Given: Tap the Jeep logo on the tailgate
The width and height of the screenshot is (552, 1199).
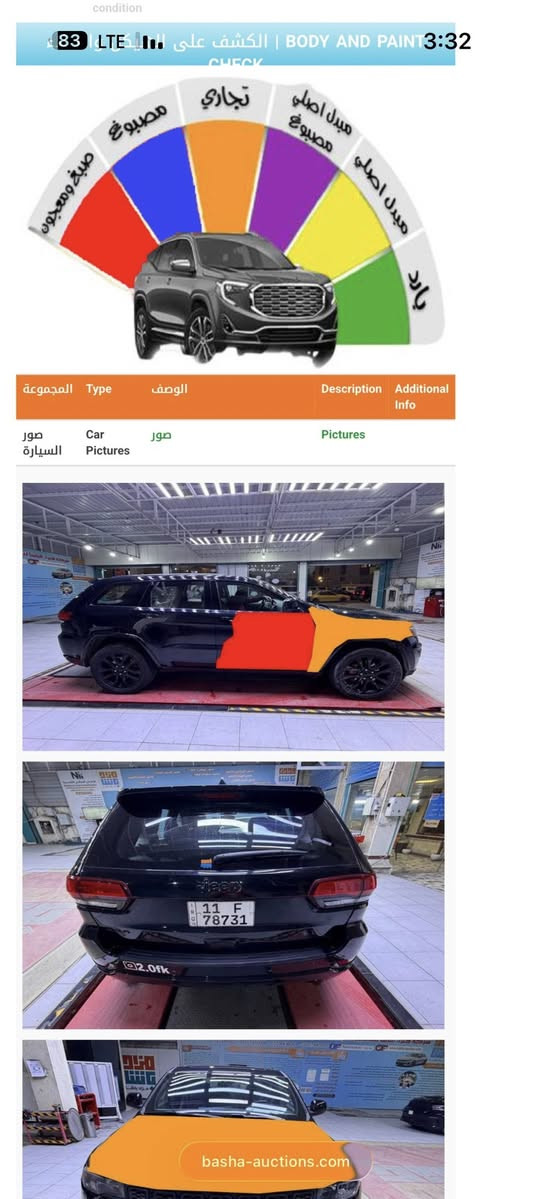Looking at the screenshot, I should 220,887.
